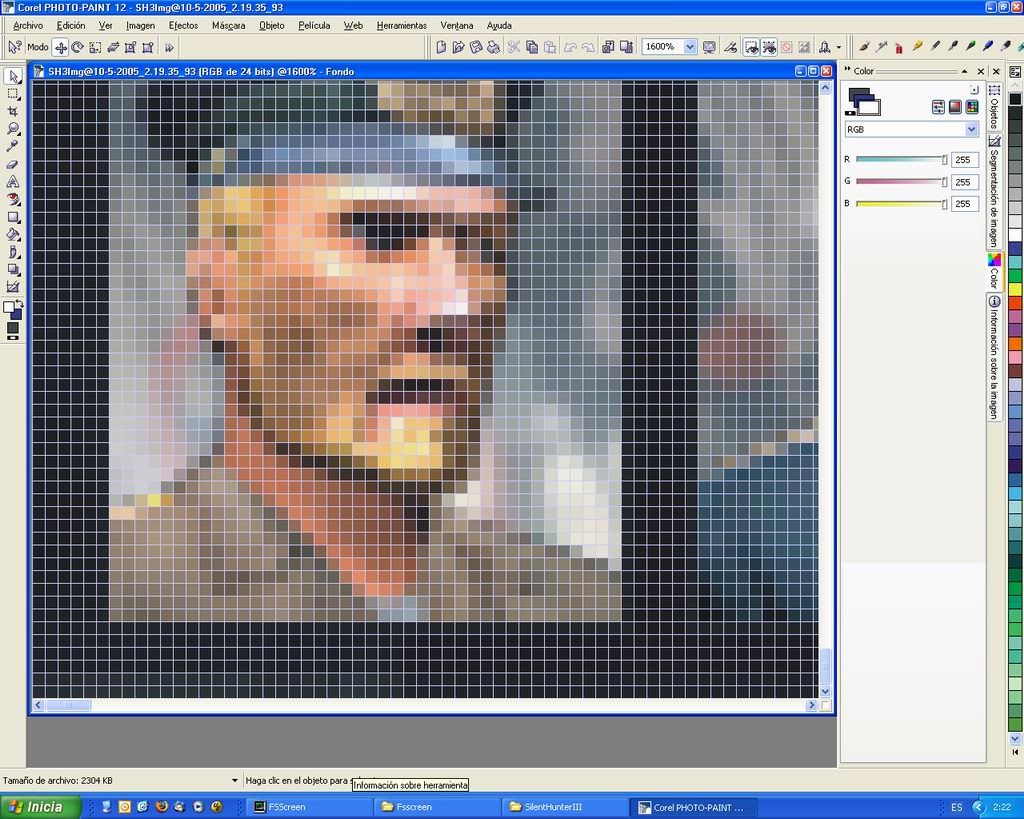The image size is (1024, 819).
Task: Adjust the R color slider
Action: [x=901, y=159]
